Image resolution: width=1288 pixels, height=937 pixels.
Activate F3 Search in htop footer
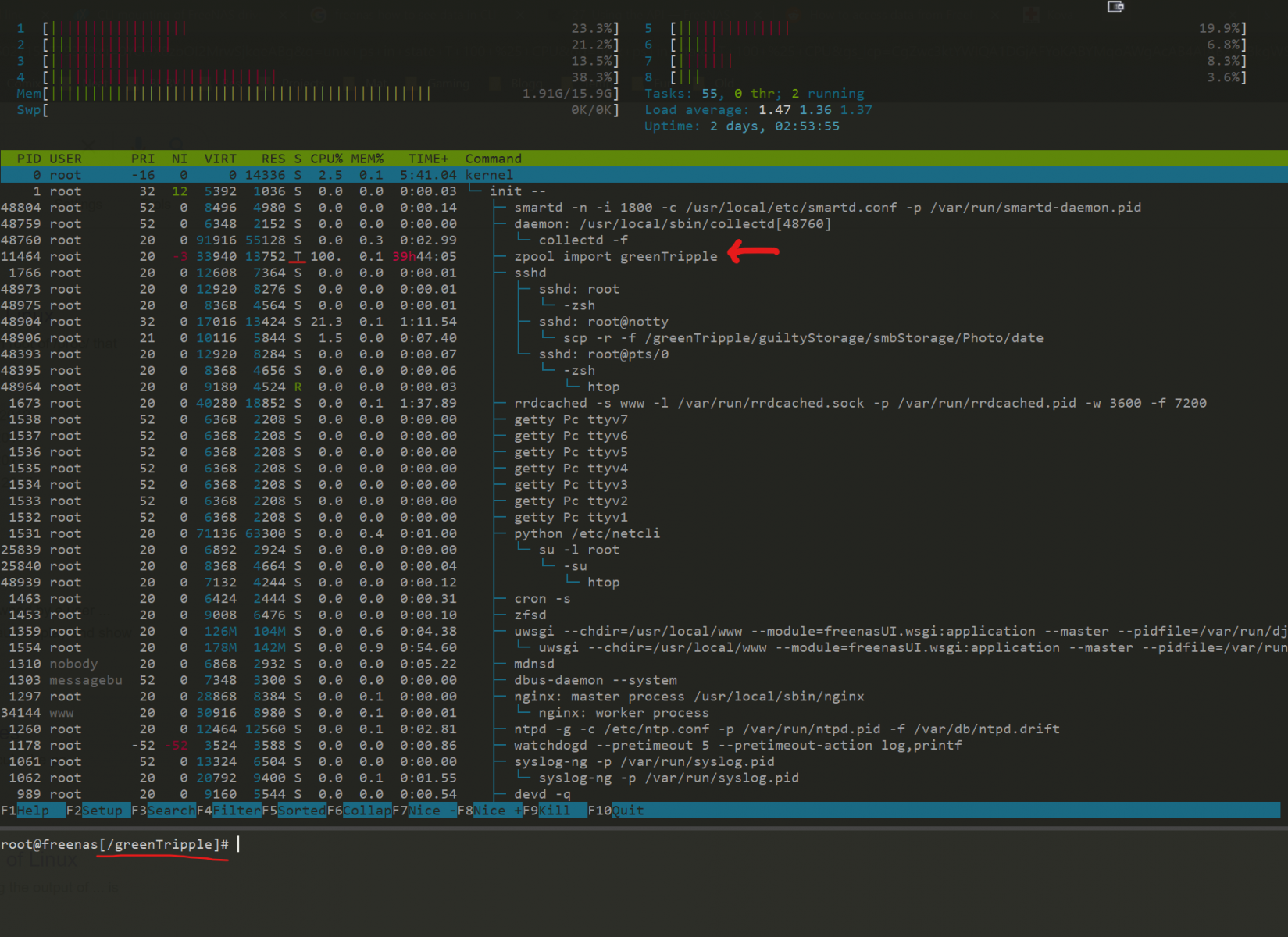163,811
